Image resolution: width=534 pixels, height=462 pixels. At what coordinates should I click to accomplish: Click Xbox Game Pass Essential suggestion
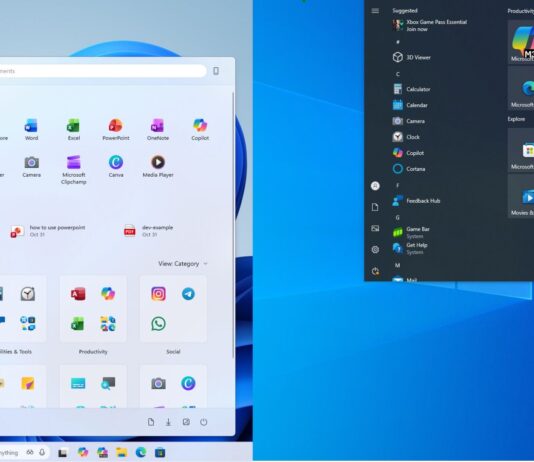[429, 26]
